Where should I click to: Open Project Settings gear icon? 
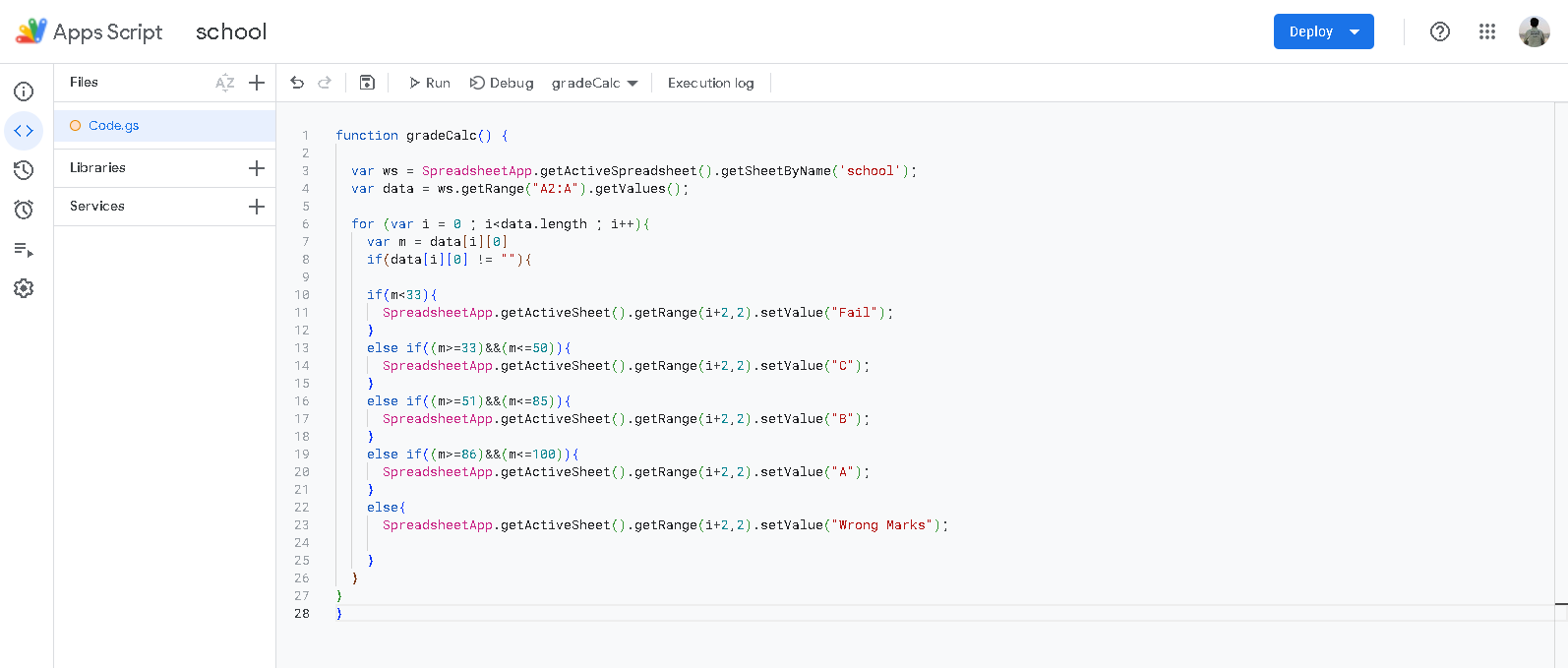coord(24,288)
